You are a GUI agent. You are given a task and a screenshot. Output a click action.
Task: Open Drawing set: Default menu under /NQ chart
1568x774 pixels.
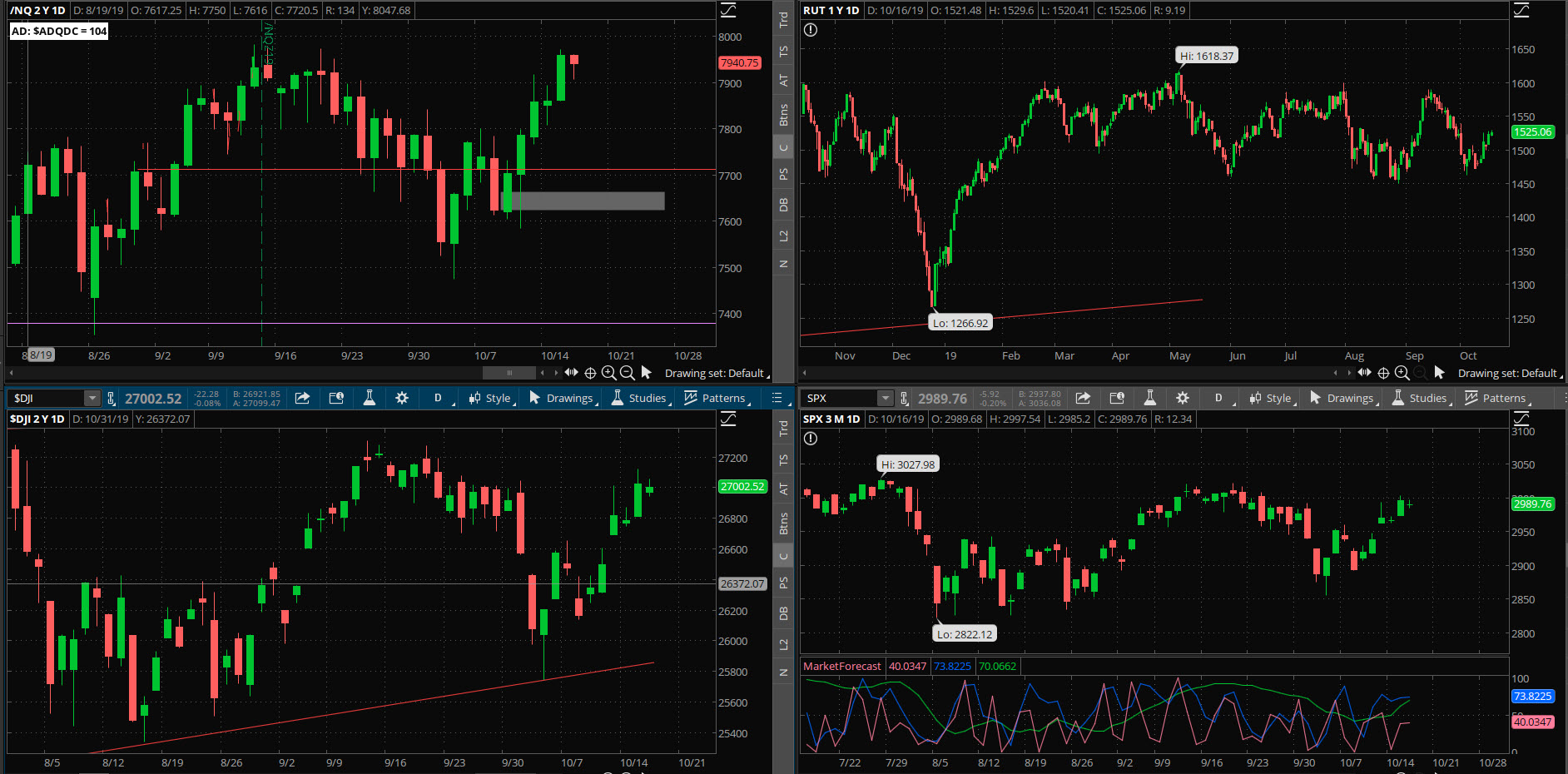point(717,373)
